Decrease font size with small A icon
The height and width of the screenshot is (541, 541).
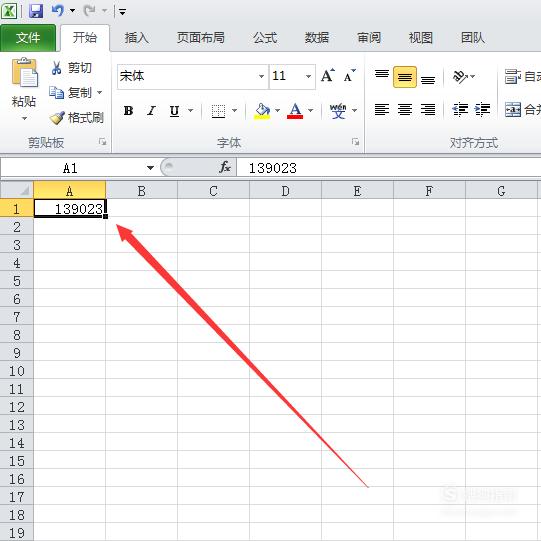point(349,76)
